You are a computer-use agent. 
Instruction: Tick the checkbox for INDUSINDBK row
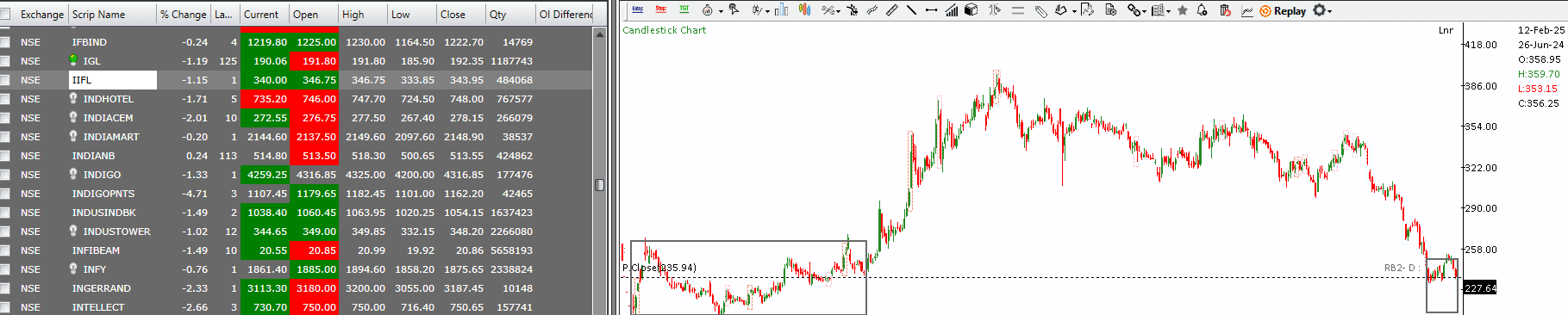point(5,213)
